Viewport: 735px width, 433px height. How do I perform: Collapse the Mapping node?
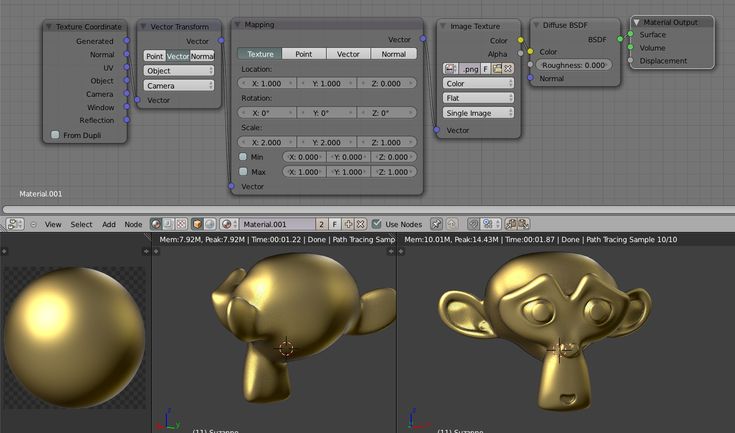237,24
